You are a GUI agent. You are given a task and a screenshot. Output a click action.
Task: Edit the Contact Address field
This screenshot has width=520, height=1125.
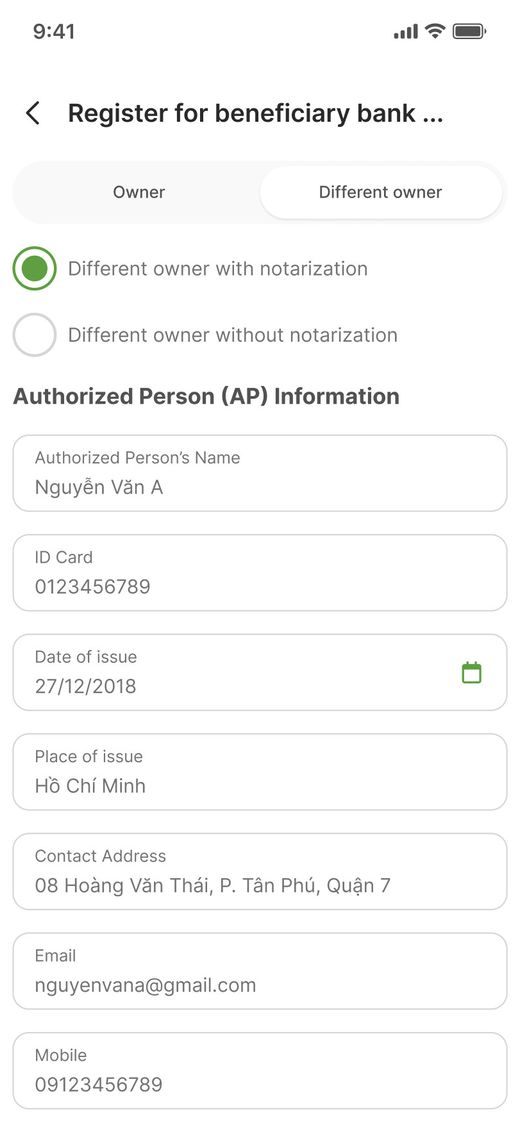point(260,872)
